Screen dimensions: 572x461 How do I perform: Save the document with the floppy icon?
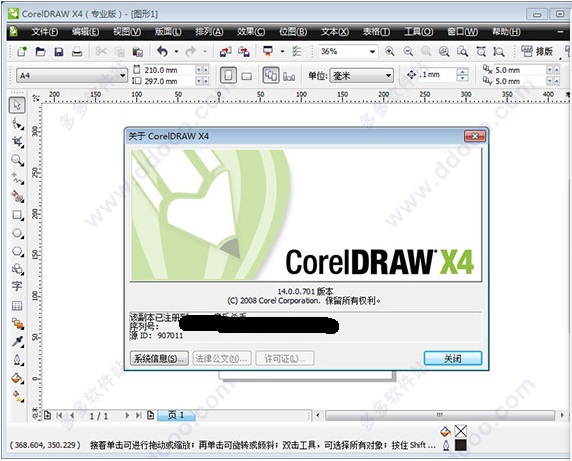click(58, 51)
